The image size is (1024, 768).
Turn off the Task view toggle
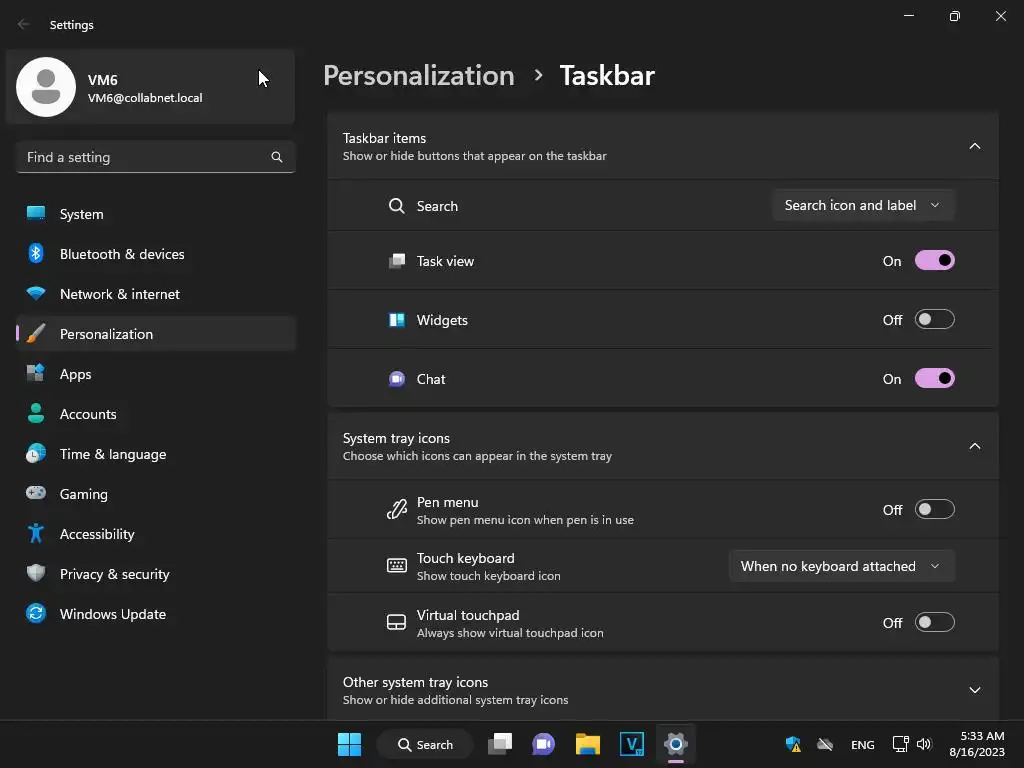click(x=935, y=261)
